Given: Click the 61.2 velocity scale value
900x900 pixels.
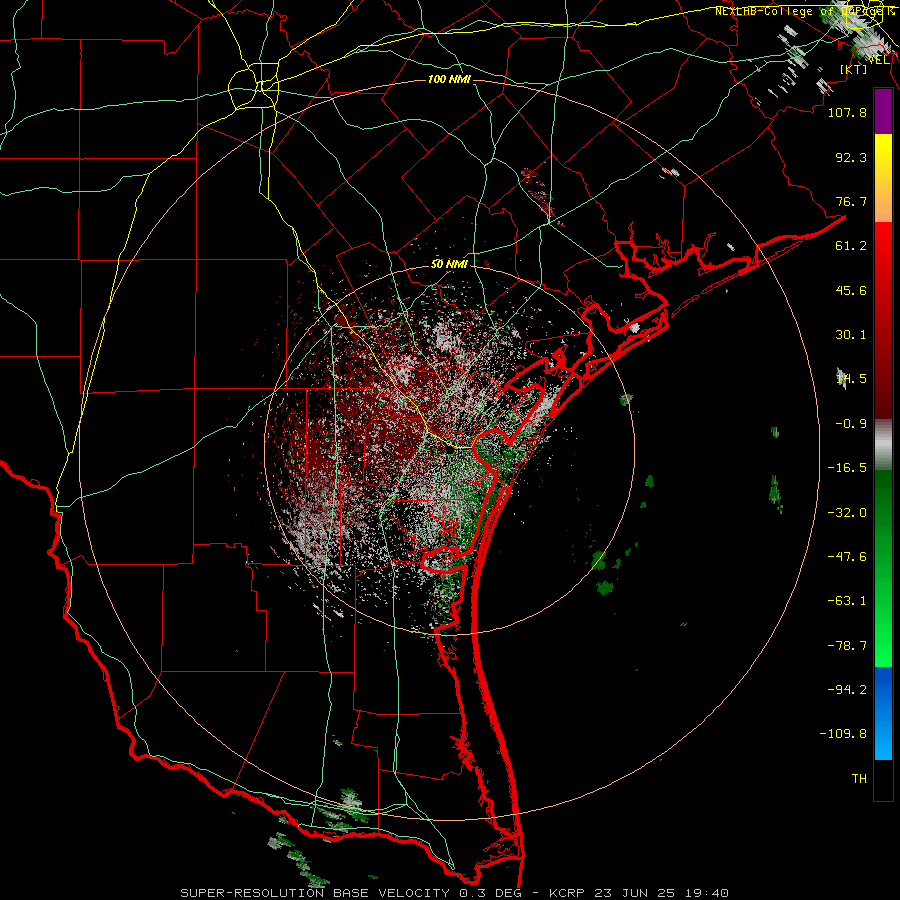Looking at the screenshot, I should (851, 246).
